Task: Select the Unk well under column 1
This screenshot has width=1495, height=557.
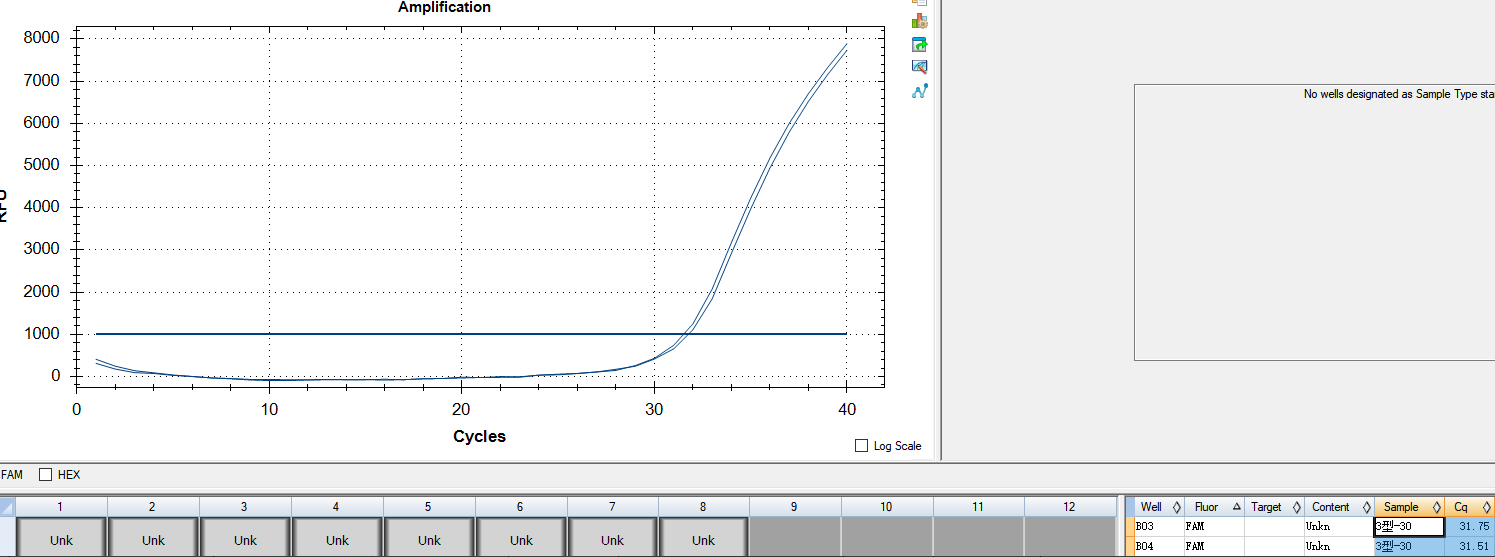Action: click(61, 538)
